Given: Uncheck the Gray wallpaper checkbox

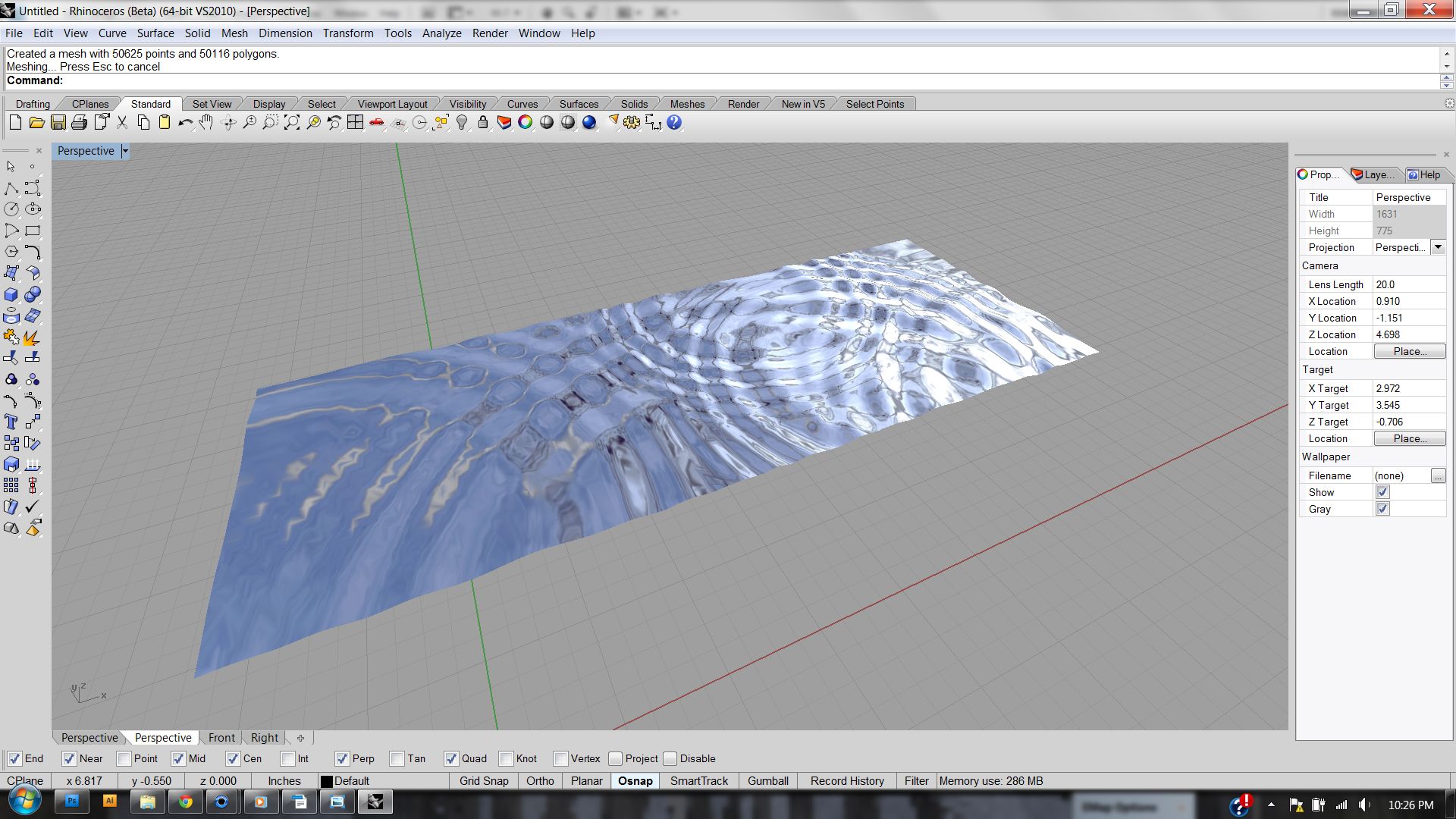Looking at the screenshot, I should click(x=1382, y=509).
